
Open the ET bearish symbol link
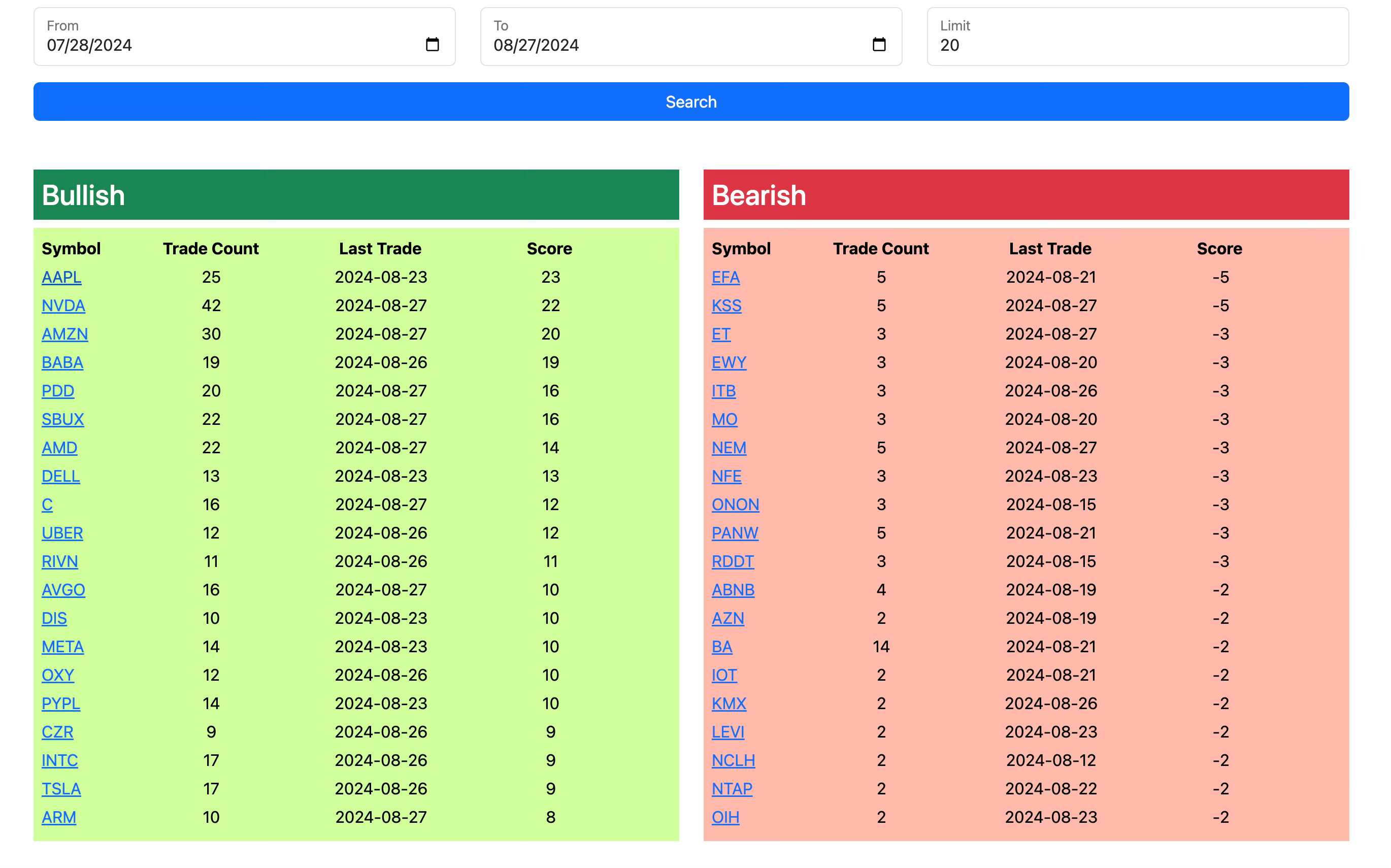pyautogui.click(x=721, y=334)
